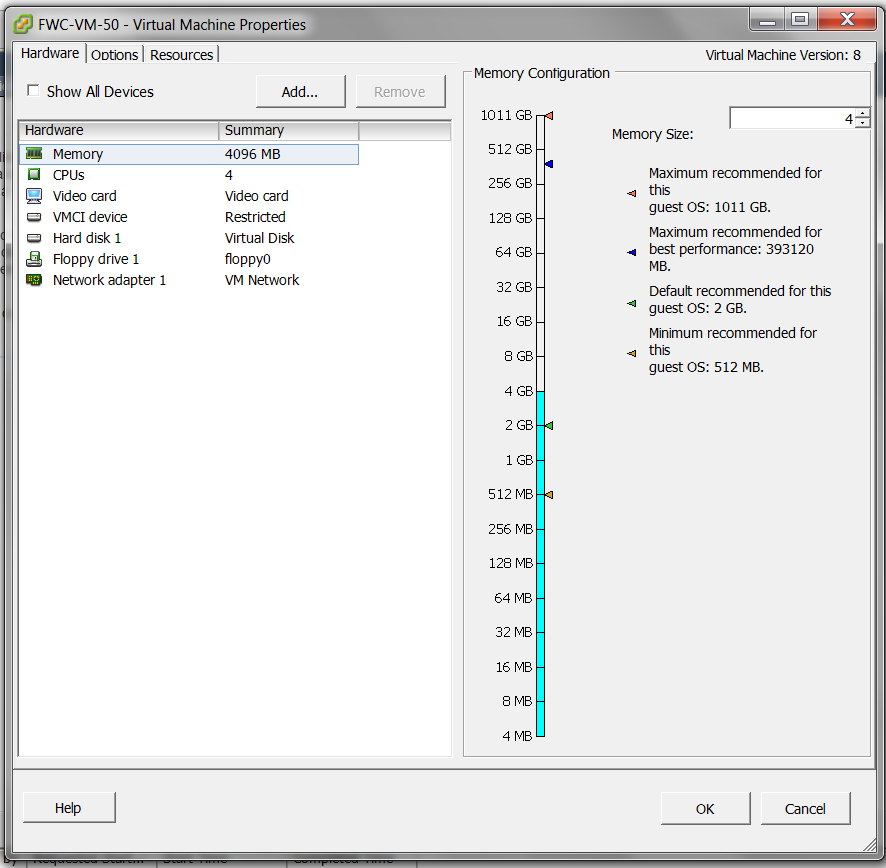Click the 4096 MB summary value
This screenshot has width=886, height=868.
click(253, 154)
